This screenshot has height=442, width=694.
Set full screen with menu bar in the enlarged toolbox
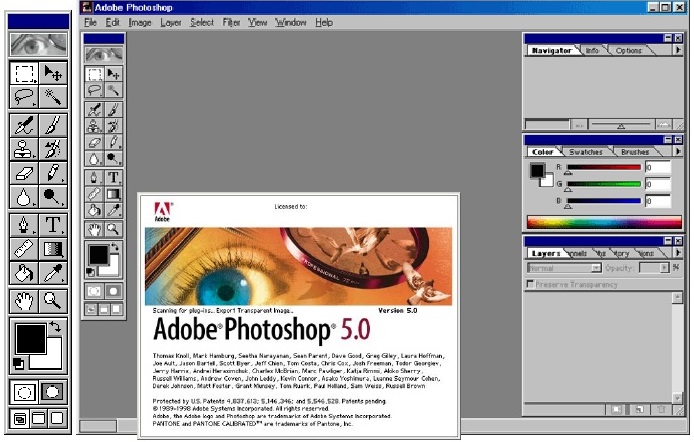(x=39, y=418)
